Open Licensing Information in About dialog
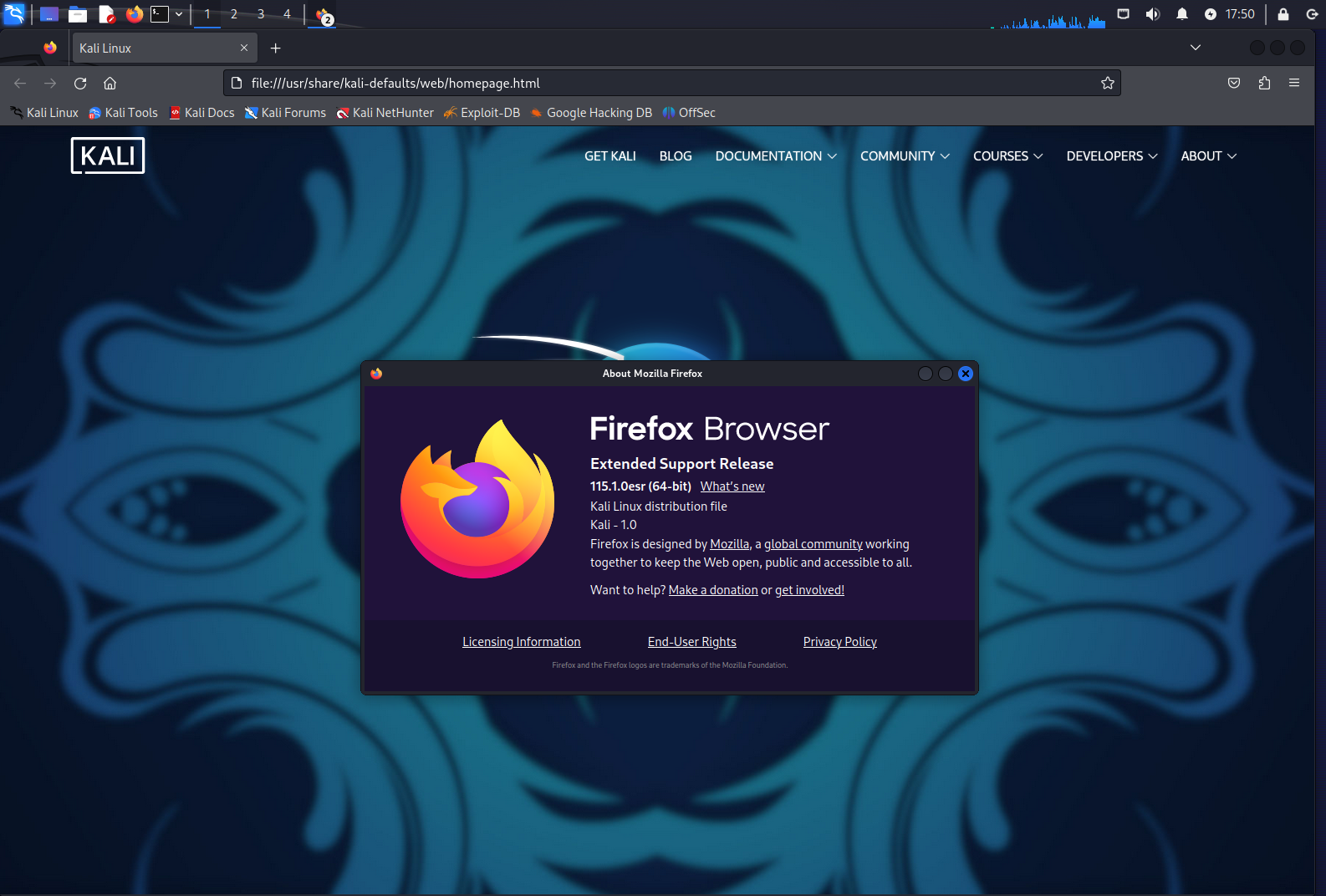 522,642
